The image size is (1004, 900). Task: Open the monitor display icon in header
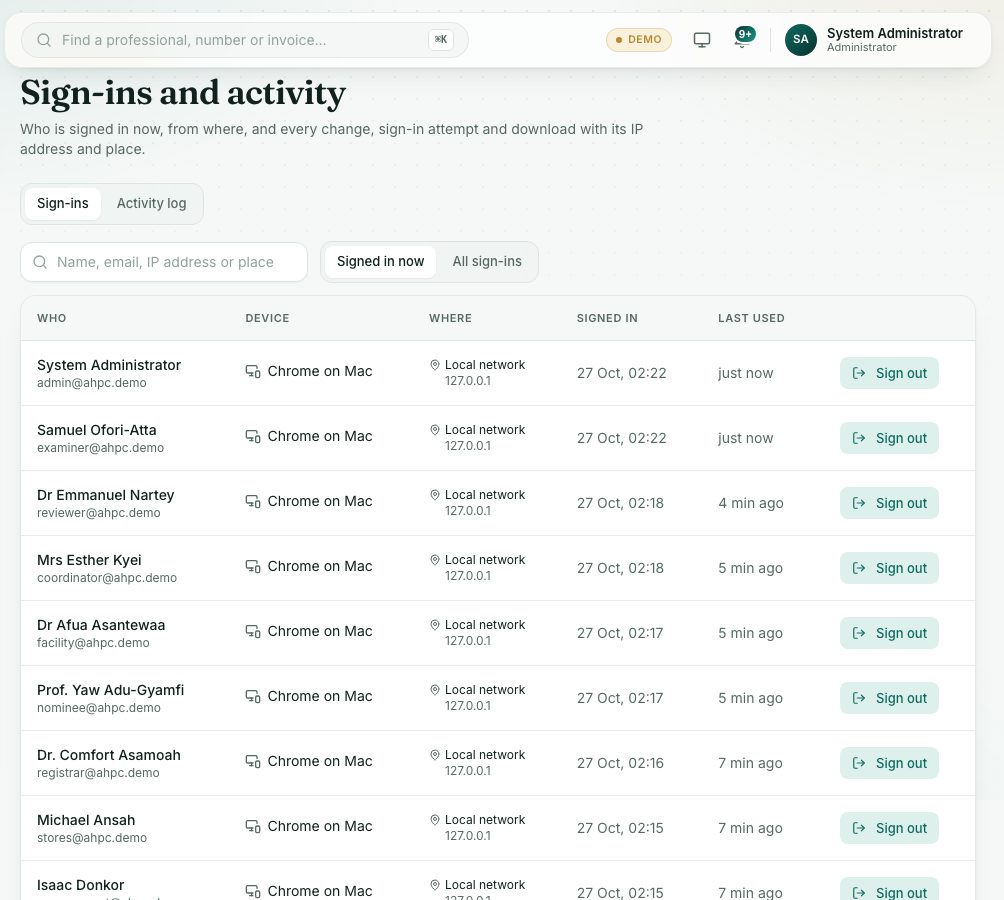click(702, 40)
